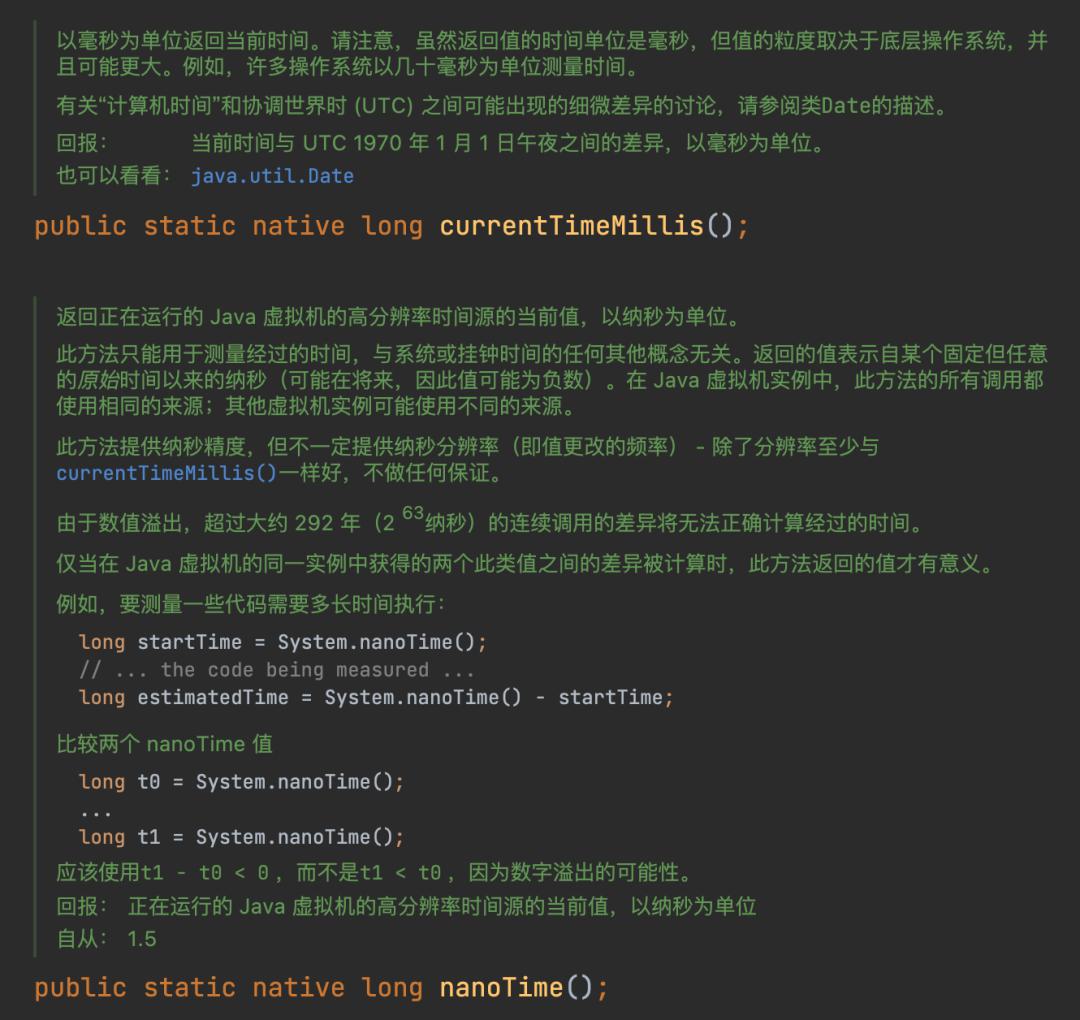Click 'native' keyword in currentTimeMillis declaration
The width and height of the screenshot is (1080, 1020).
pos(298,226)
